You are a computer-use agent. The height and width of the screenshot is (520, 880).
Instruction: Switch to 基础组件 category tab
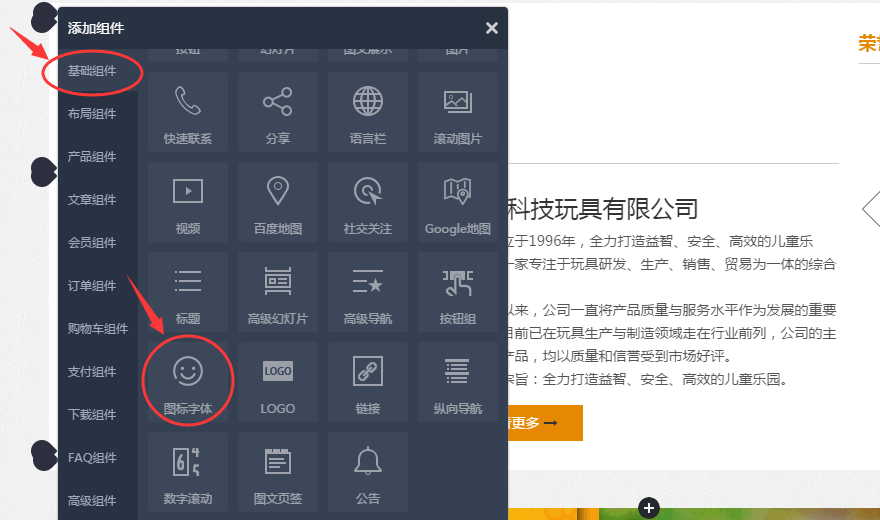[92, 71]
